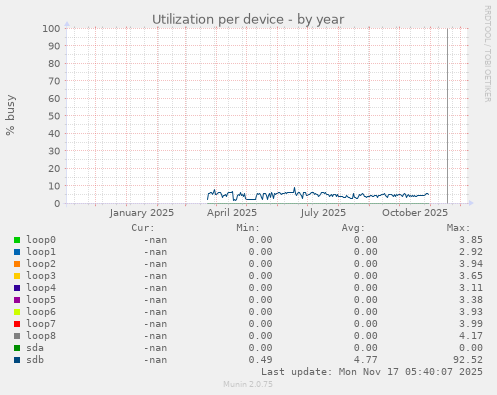Viewport: 497px width, 395px height.
Task: Click the sda dark green swatch
Action: tap(17, 348)
